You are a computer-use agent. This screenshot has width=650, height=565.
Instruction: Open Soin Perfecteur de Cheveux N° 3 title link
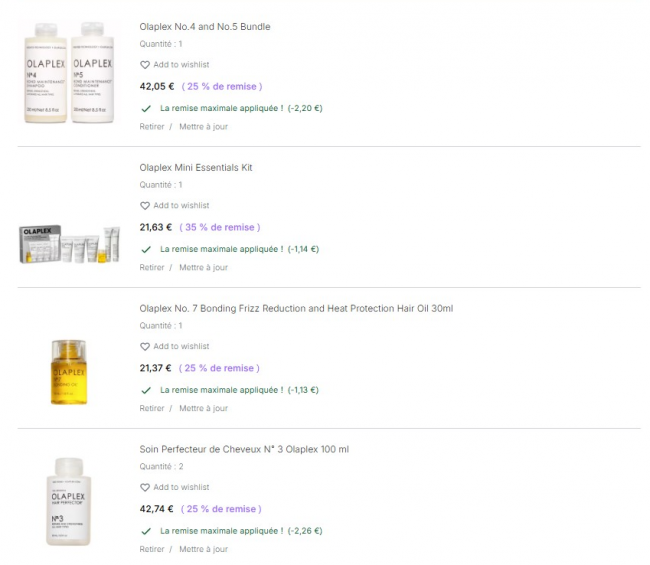click(244, 449)
